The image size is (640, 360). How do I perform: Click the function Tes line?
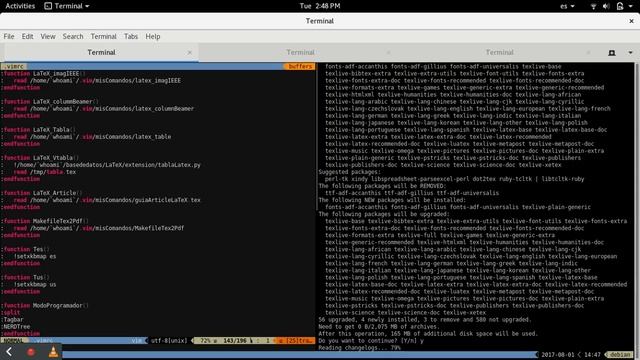(x=26, y=249)
